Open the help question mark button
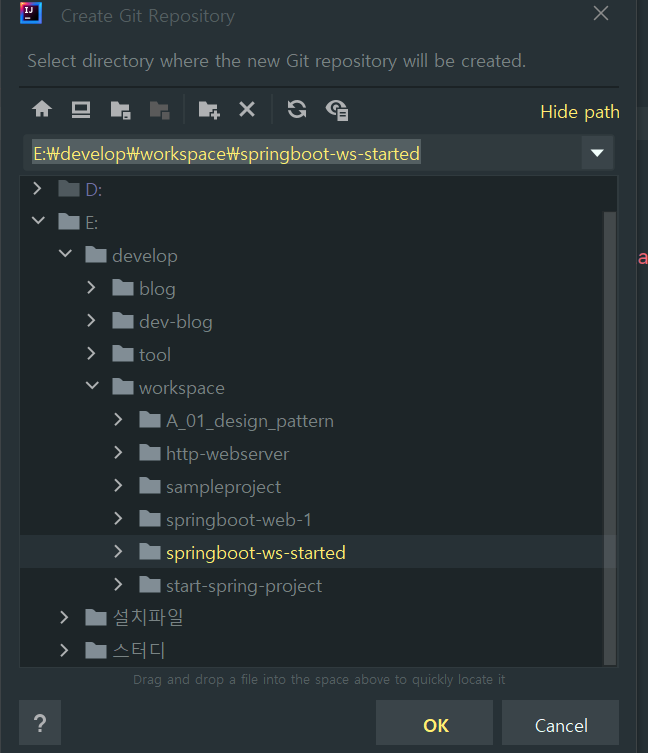 tap(40, 723)
